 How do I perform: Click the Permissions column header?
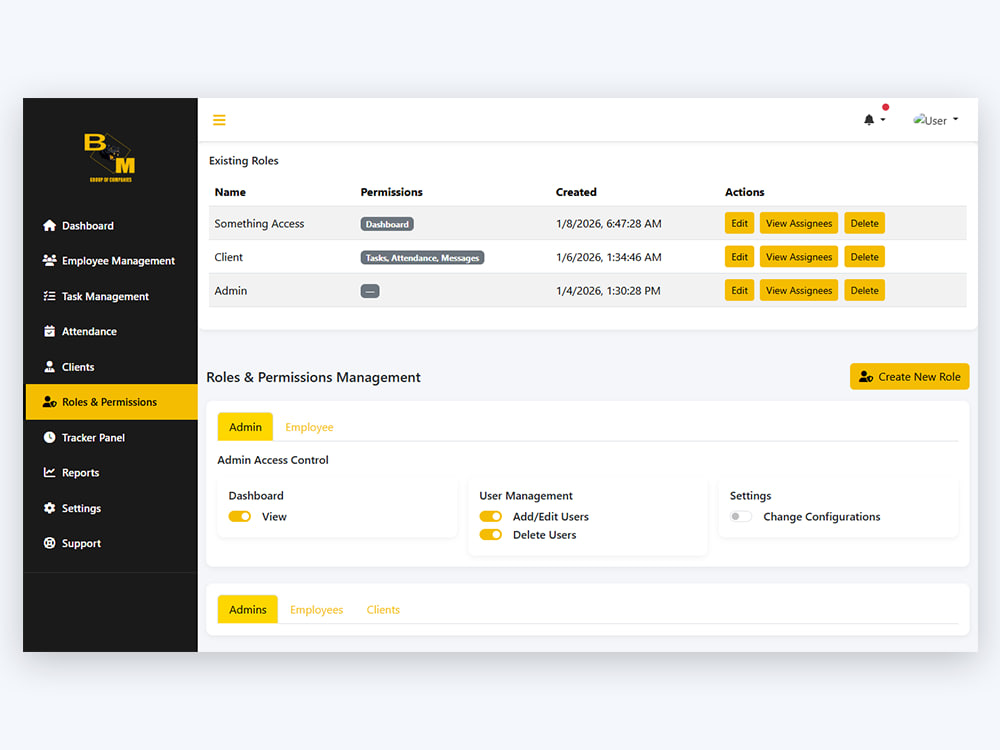pos(392,192)
